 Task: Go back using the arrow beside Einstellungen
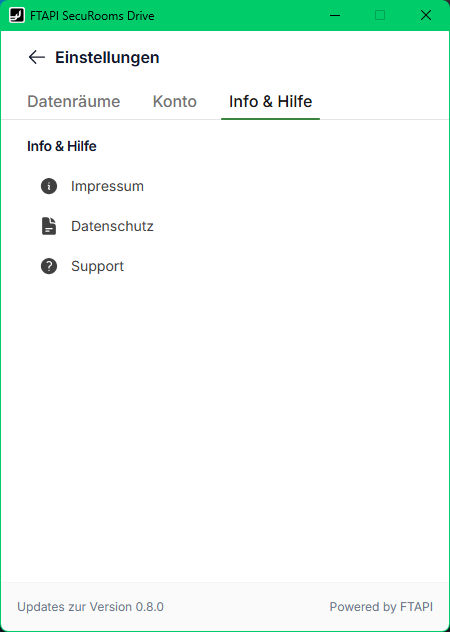coord(37,57)
